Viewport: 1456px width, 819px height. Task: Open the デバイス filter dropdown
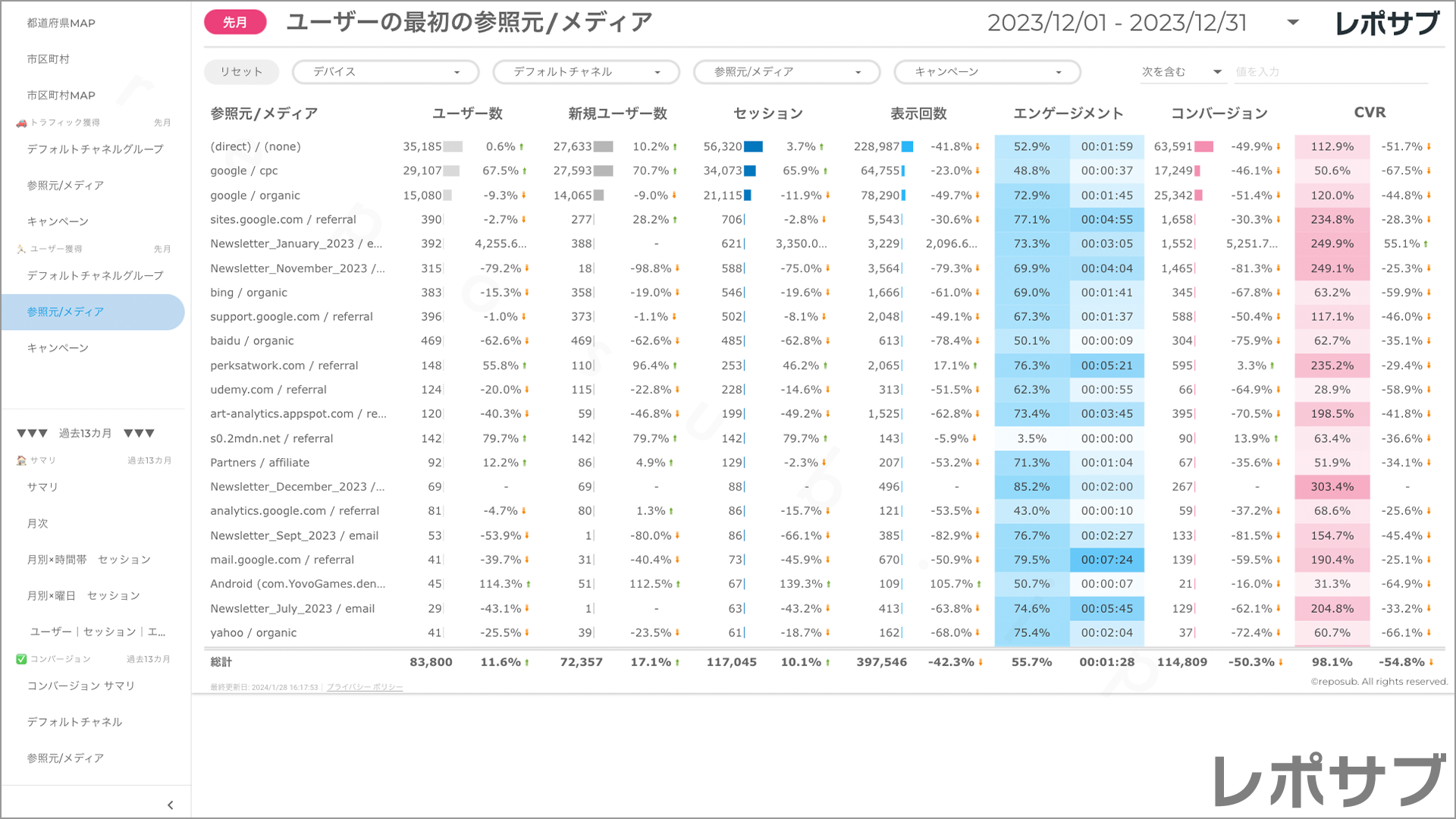385,72
